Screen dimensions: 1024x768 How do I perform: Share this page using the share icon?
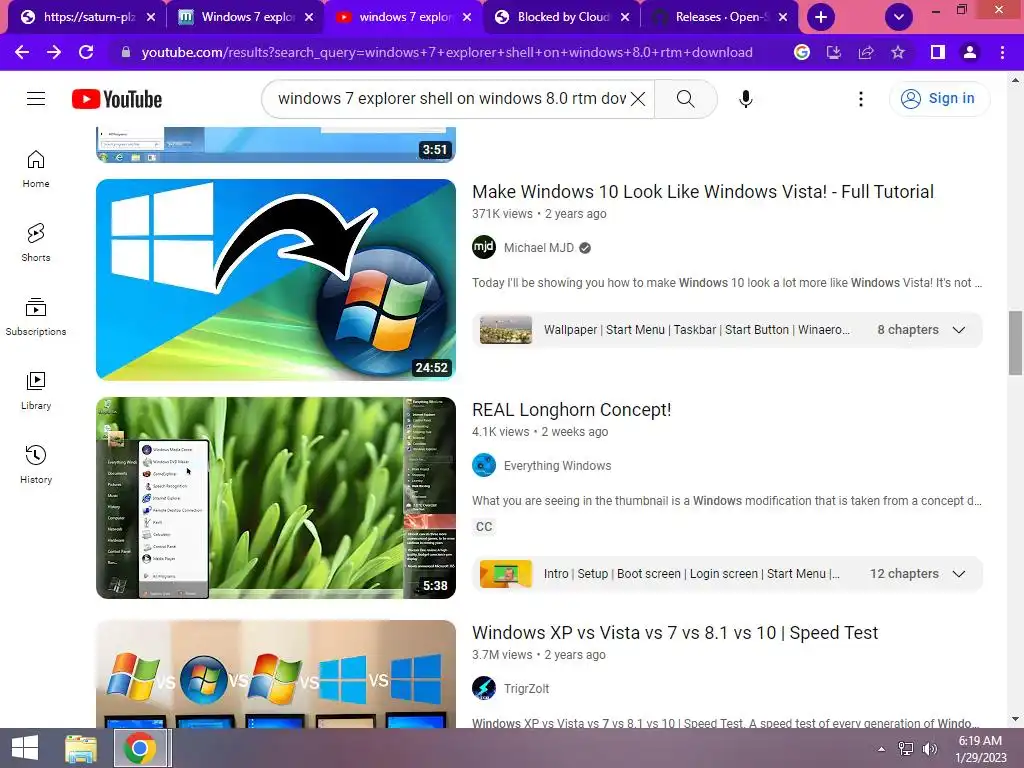866,52
